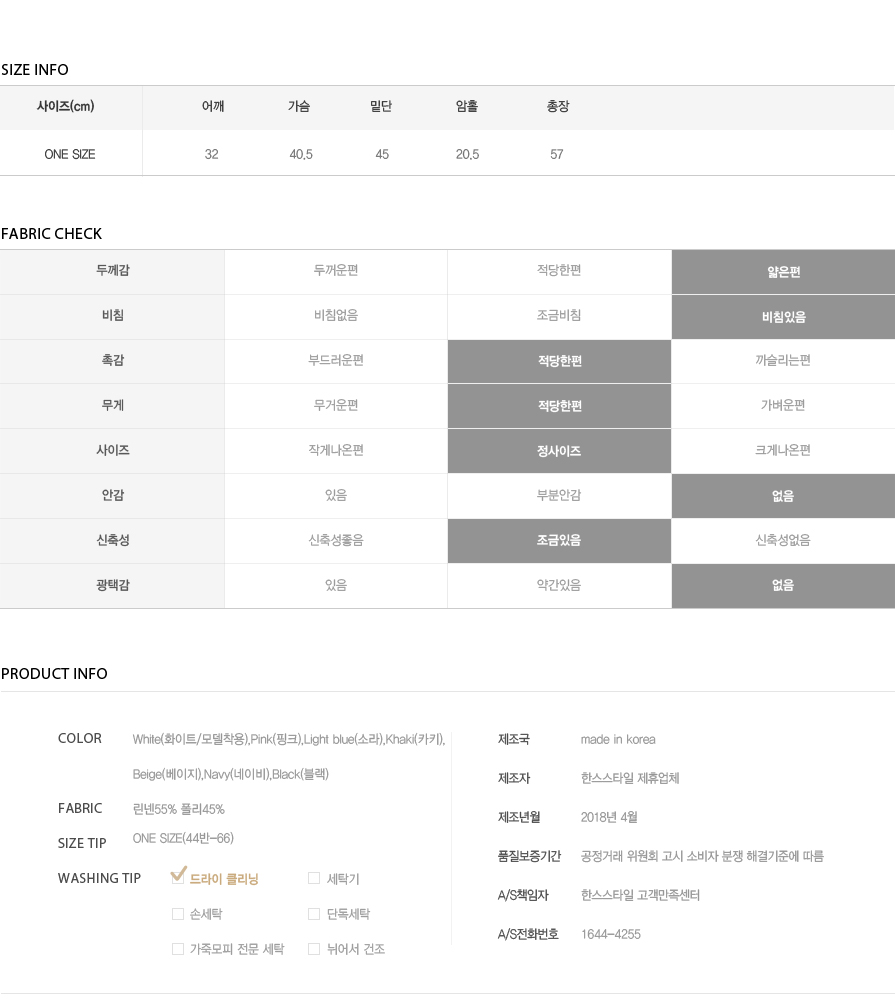895x1000 pixels.
Task: Select the 밑단 column header
Action: click(x=381, y=106)
